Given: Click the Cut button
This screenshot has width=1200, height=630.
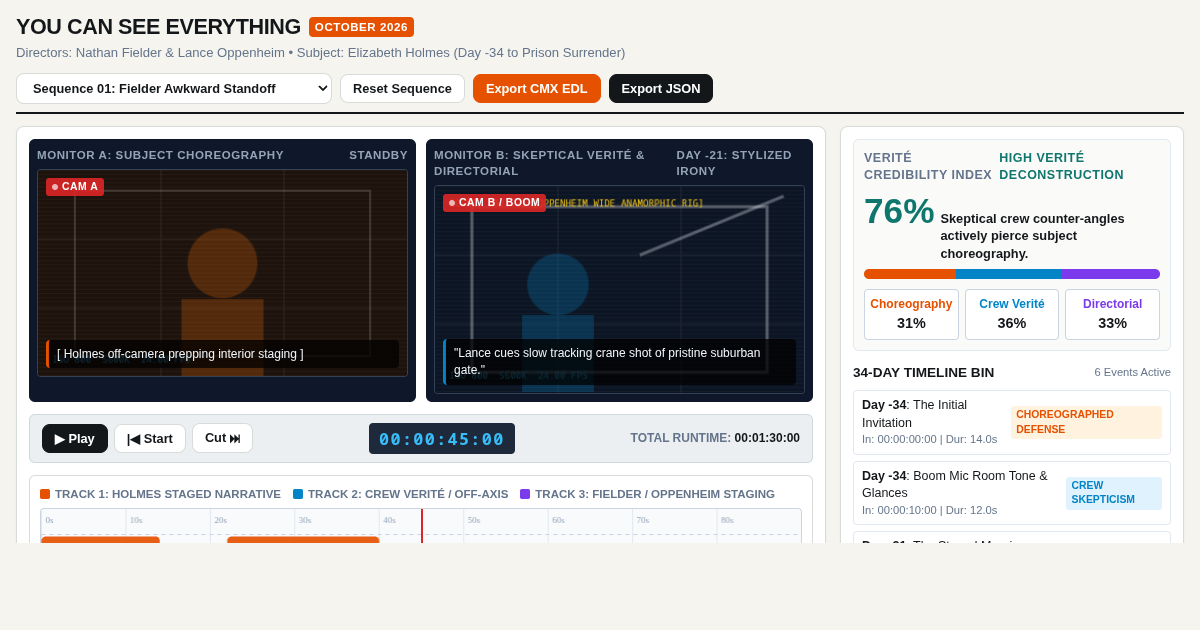Looking at the screenshot, I should 222,438.
